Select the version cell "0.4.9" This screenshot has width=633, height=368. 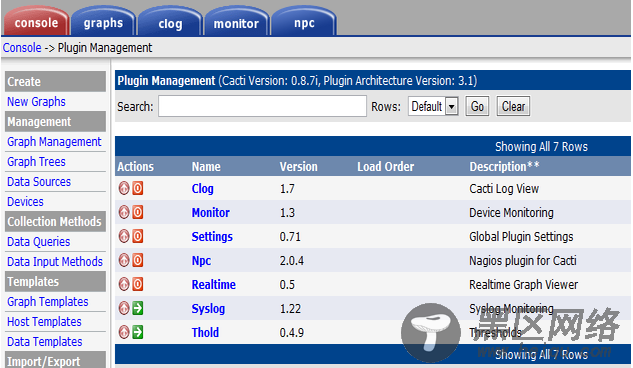(291, 332)
